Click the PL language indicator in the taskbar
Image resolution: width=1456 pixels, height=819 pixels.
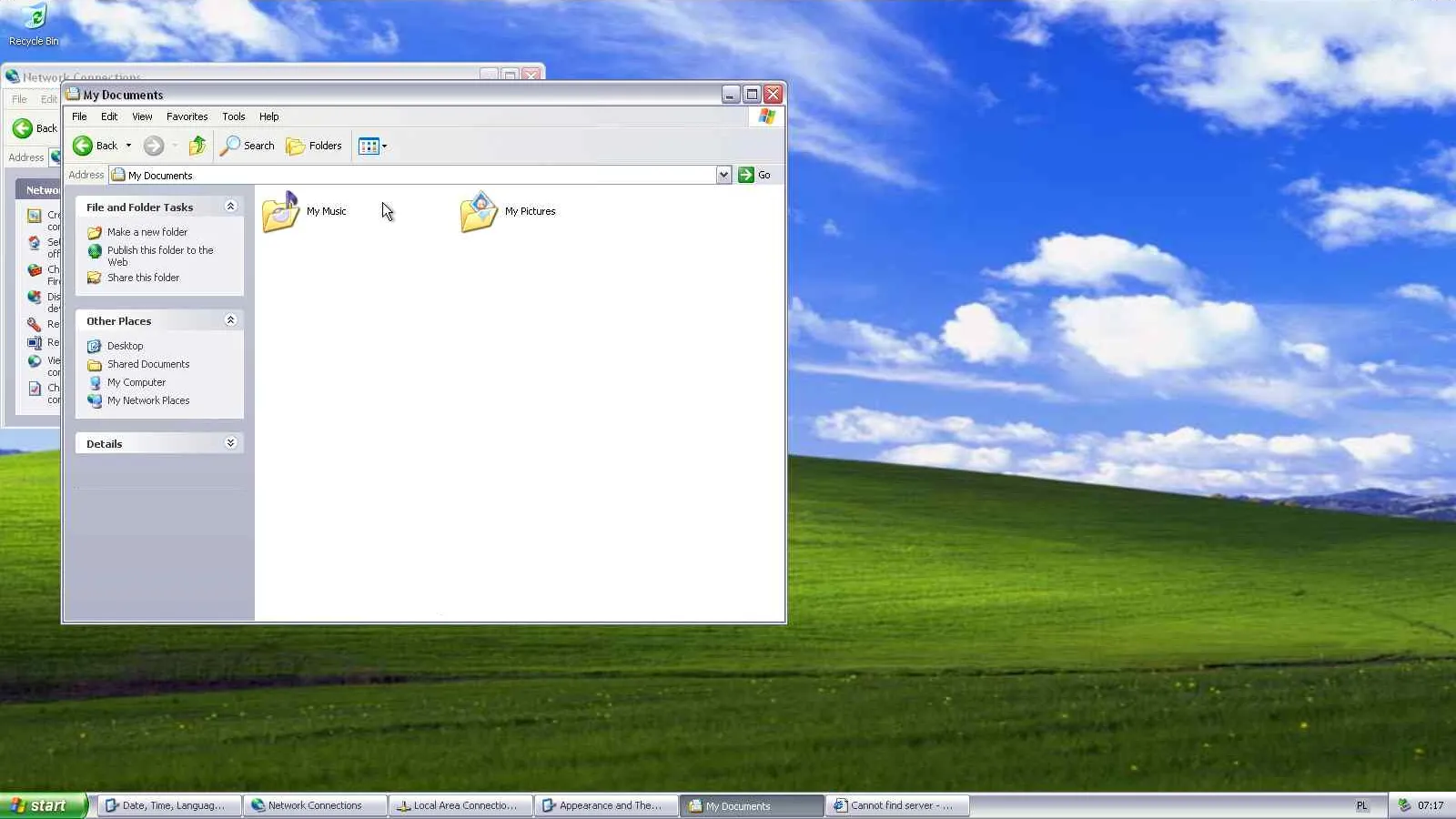point(1362,805)
